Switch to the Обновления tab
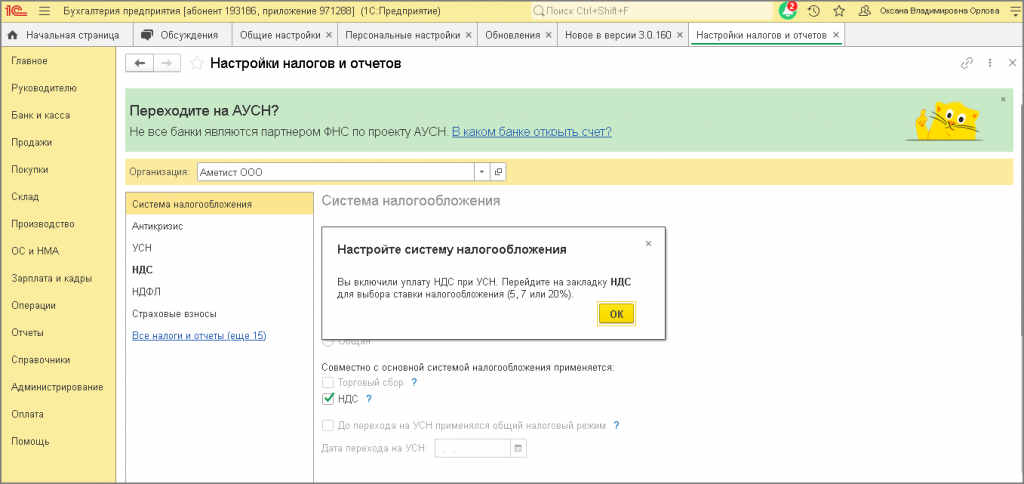Image resolution: width=1024 pixels, height=484 pixels. pos(513,35)
